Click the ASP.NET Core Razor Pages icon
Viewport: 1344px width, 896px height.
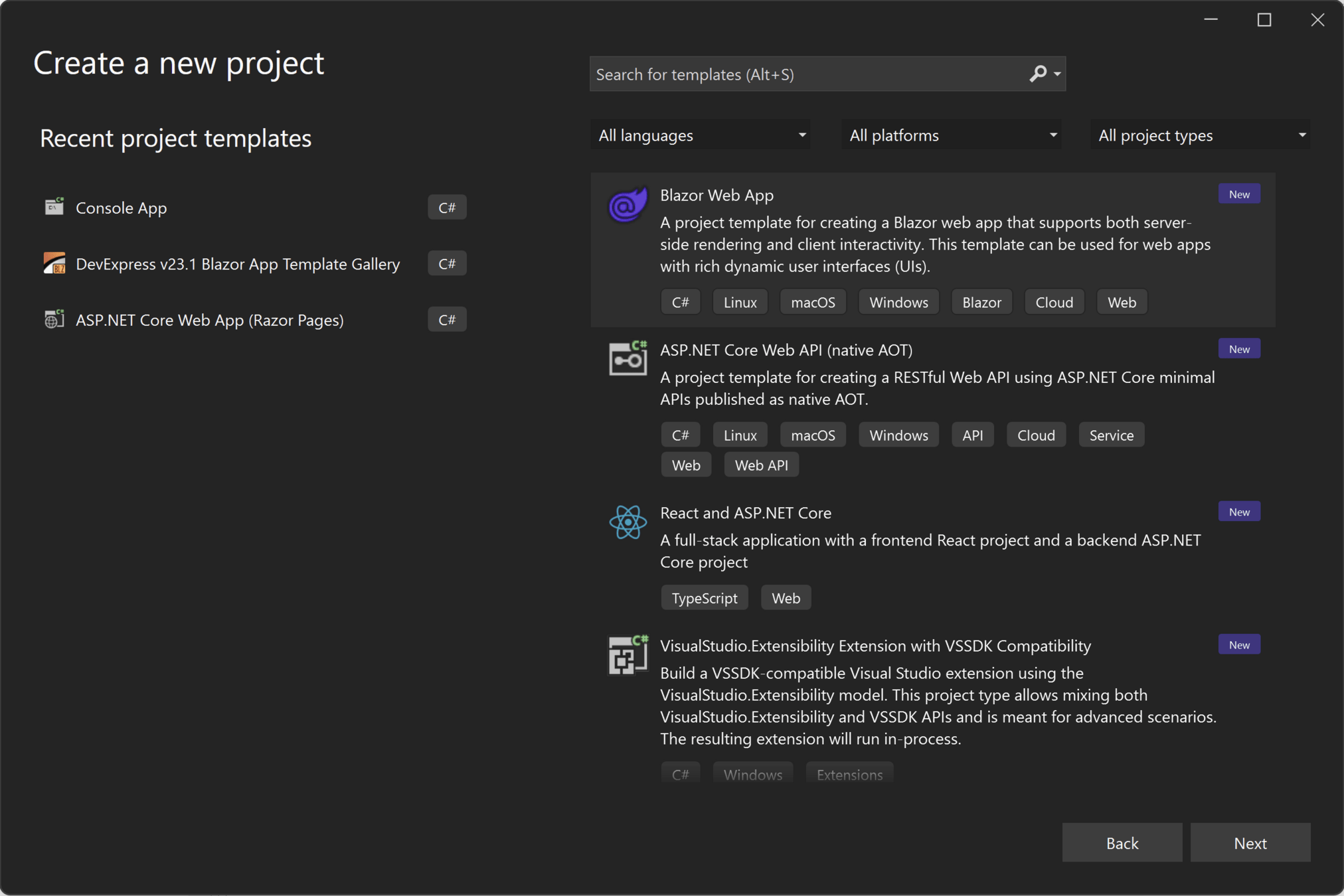pos(54,319)
